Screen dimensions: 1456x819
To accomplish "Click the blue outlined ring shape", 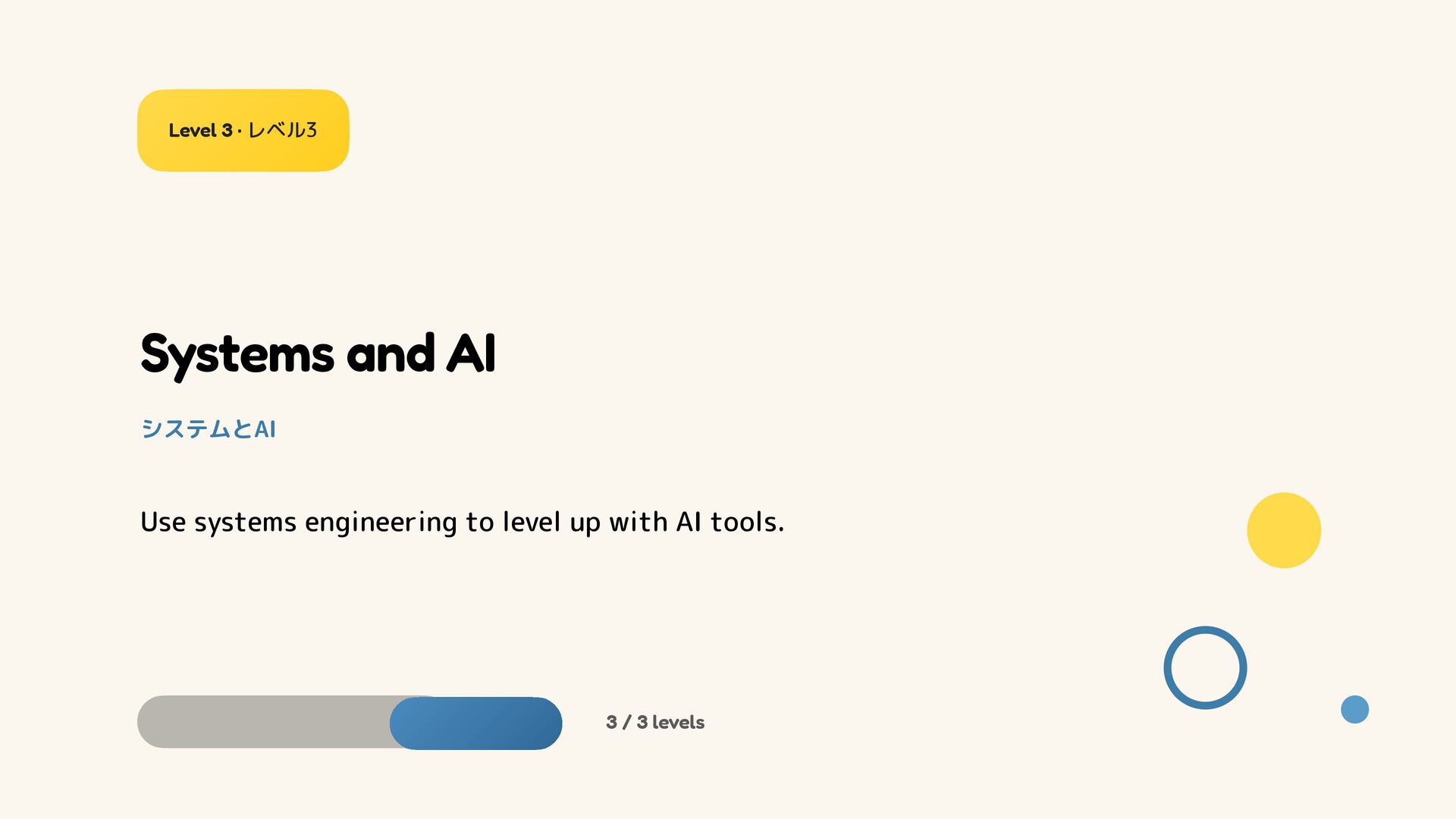I will point(1205,667).
